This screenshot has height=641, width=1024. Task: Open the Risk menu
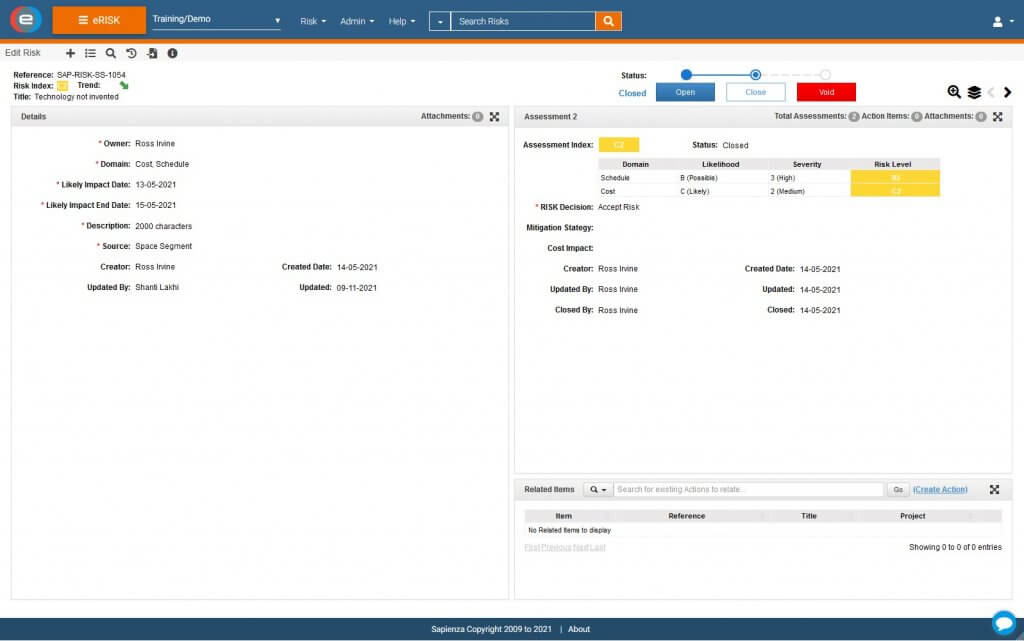coord(313,21)
